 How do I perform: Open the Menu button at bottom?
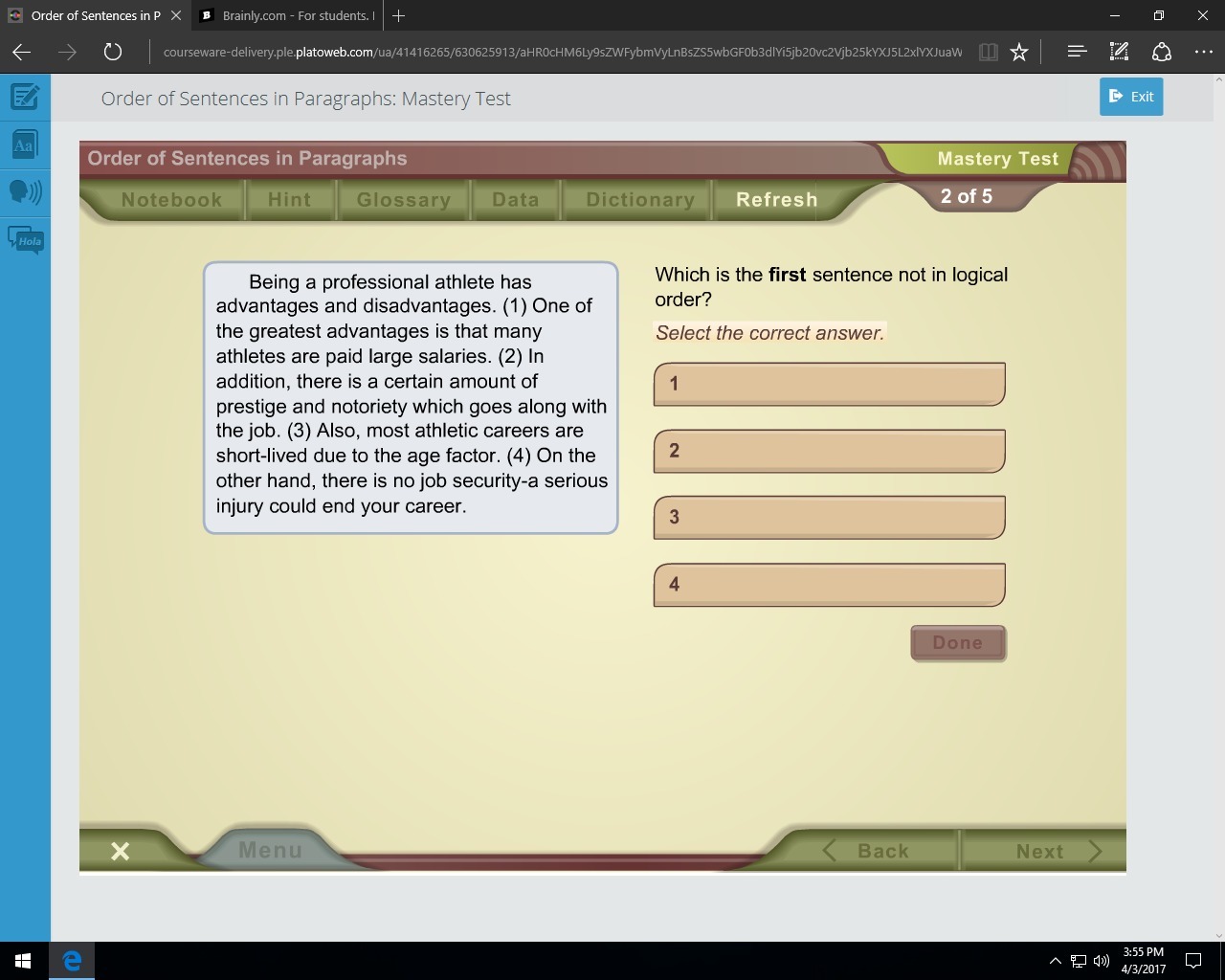coord(270,850)
